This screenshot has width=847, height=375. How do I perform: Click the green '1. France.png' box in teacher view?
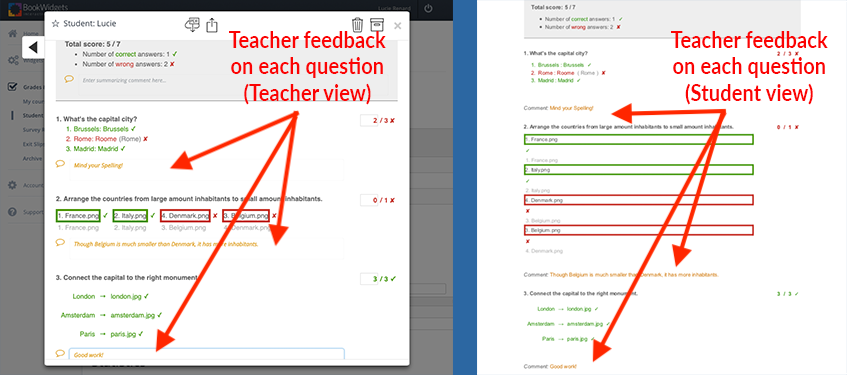[x=78, y=216]
